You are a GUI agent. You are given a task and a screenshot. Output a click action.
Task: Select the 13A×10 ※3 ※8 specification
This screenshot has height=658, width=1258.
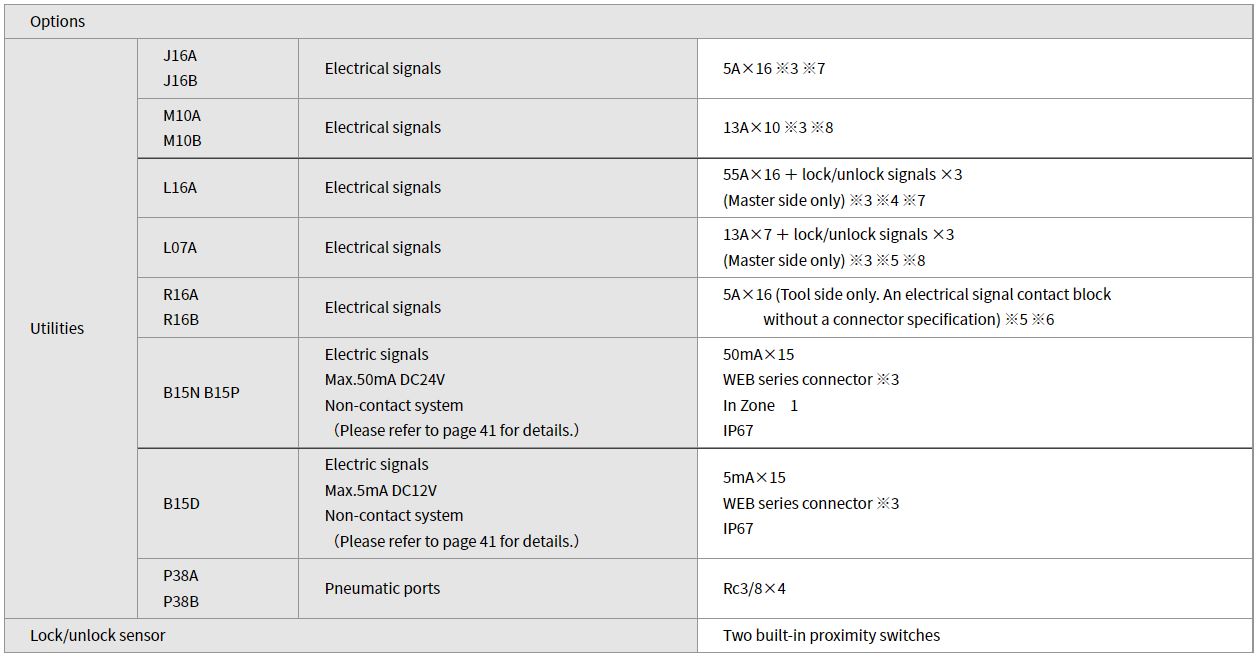point(778,128)
